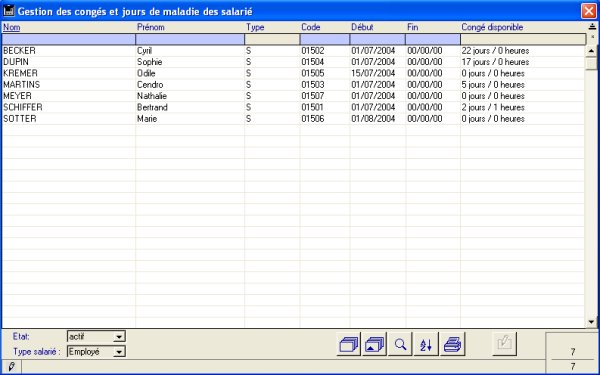Open search with the magnifying glass icon
The width and height of the screenshot is (600, 375).
coord(400,344)
